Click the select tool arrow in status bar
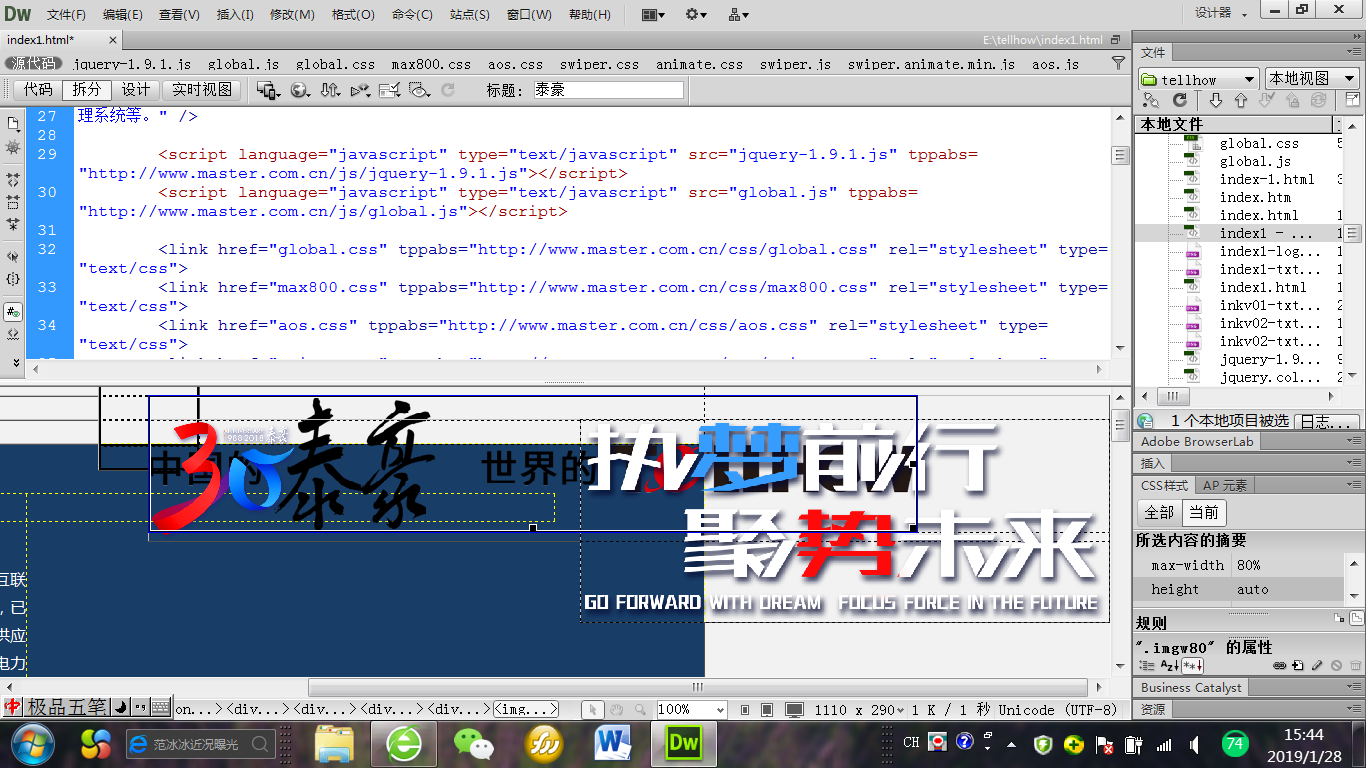The height and width of the screenshot is (768, 1366). (593, 709)
